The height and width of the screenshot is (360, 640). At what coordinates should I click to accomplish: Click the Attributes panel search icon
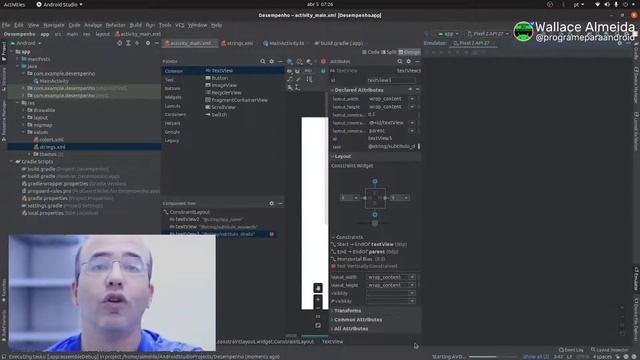coord(400,61)
